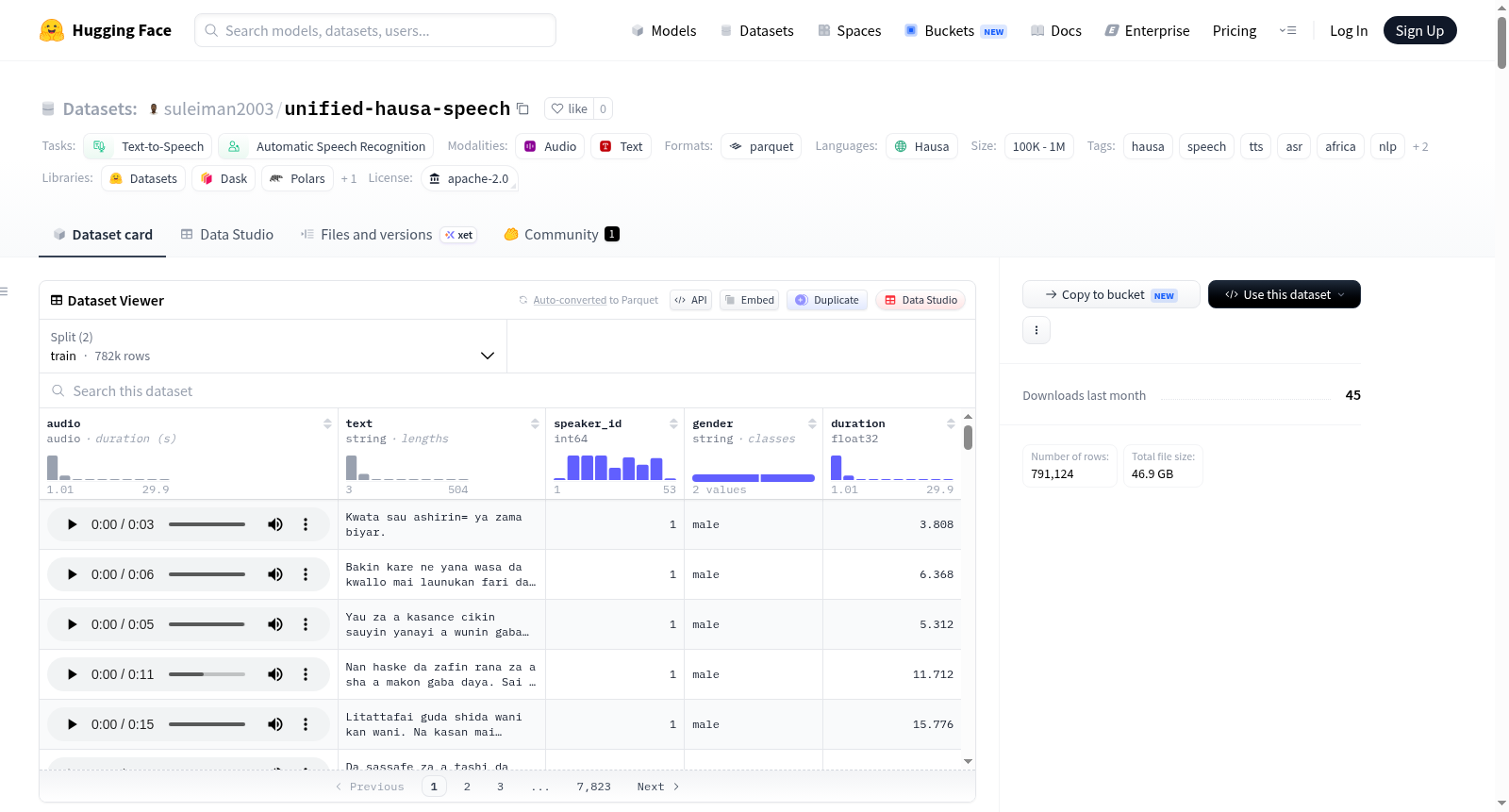The width and height of the screenshot is (1509, 812).
Task: Show the +1 additional libraries
Action: pos(349,179)
